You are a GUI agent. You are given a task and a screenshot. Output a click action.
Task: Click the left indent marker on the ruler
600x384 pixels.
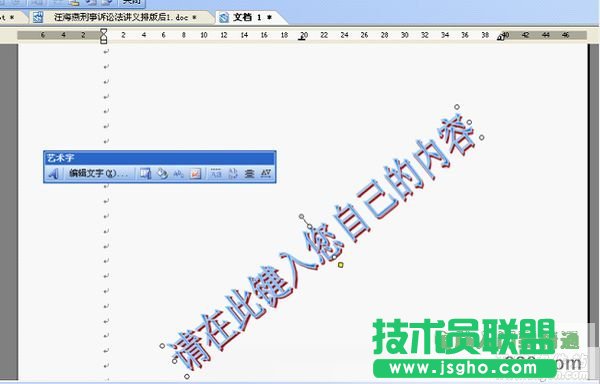click(103, 36)
